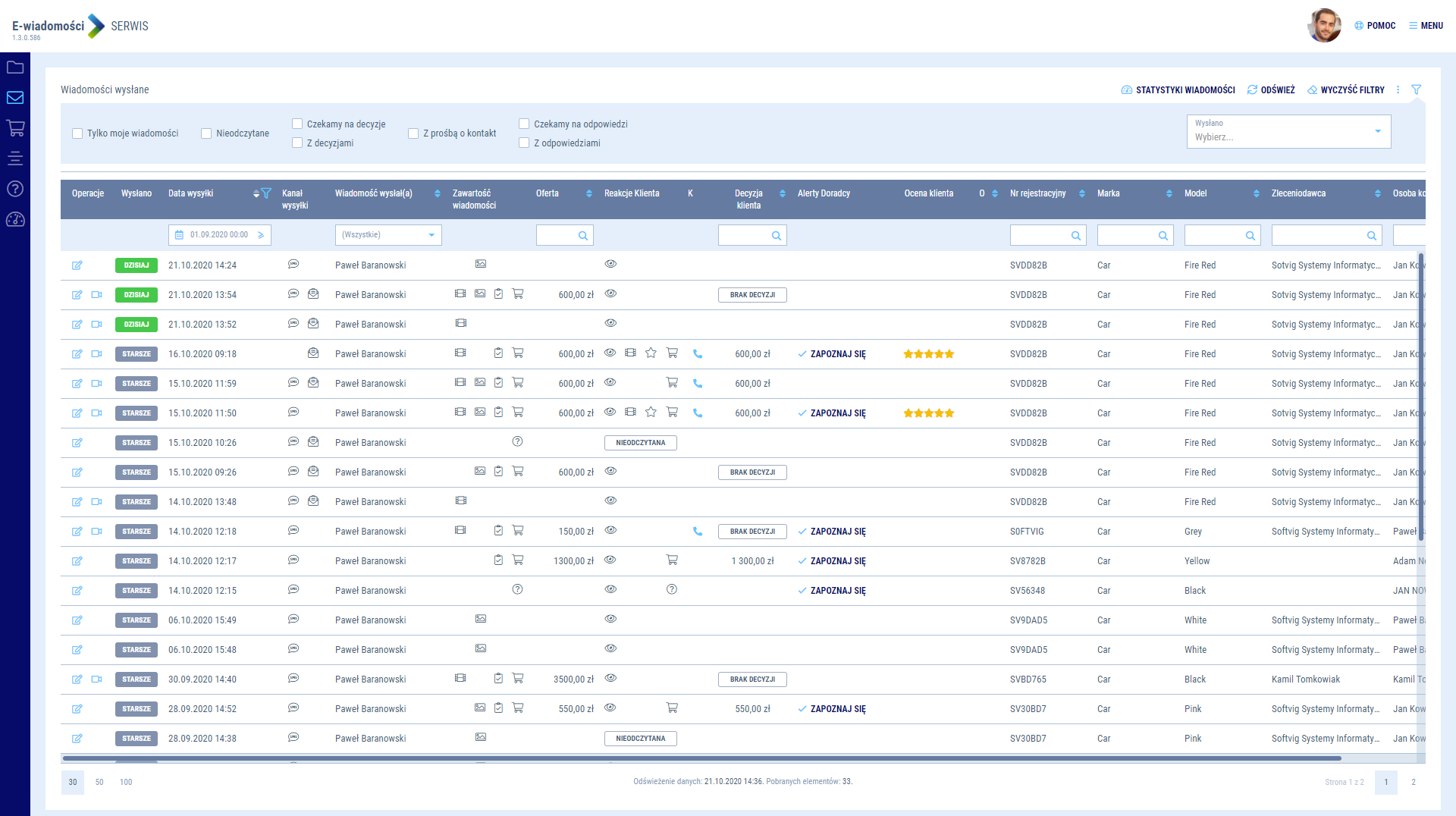Click the Nr rejestracyjny search field
The image size is (1456, 816).
pyautogui.click(x=1040, y=236)
